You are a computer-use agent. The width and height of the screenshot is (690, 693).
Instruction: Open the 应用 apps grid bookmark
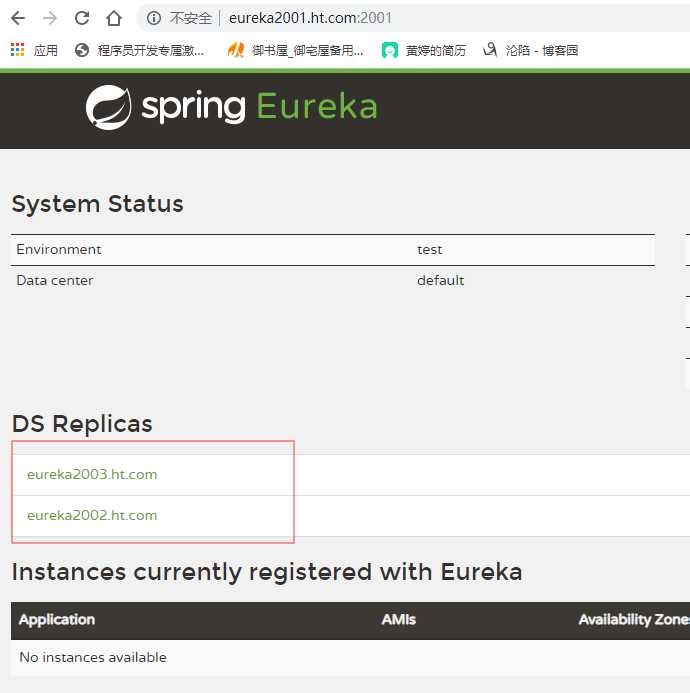point(34,50)
